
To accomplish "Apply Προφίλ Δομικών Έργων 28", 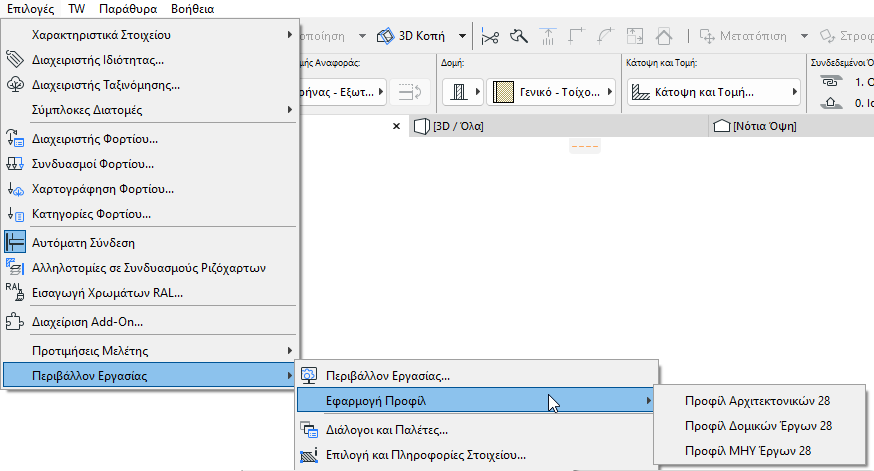I will (758, 426).
